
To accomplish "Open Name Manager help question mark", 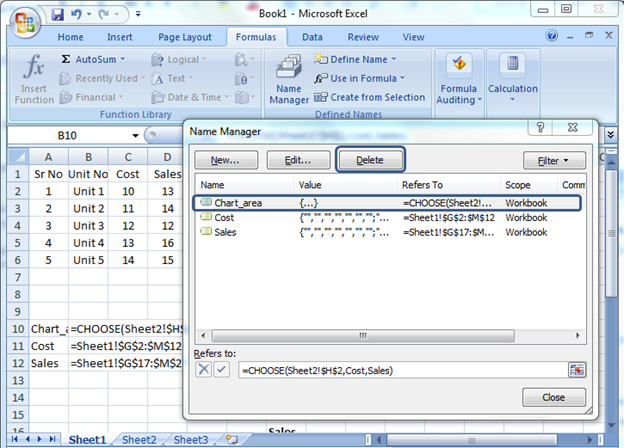I will click(540, 127).
